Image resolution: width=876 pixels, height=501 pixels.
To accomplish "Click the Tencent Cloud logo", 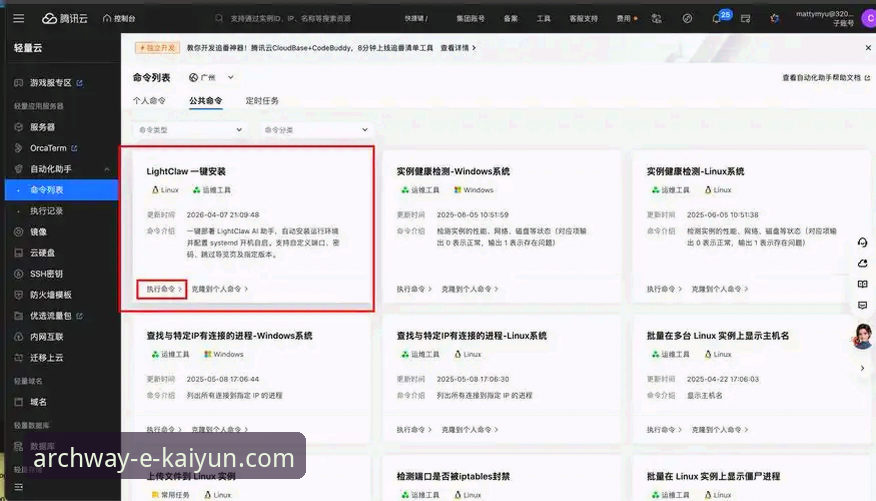I will [65, 18].
